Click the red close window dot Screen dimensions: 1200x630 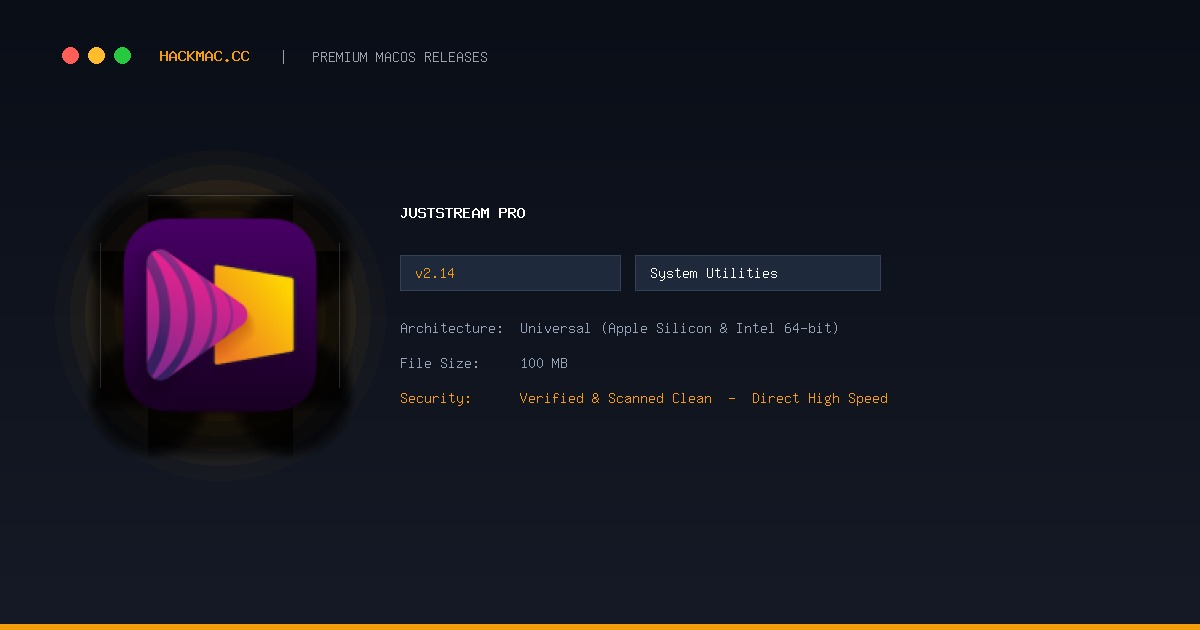(70, 56)
